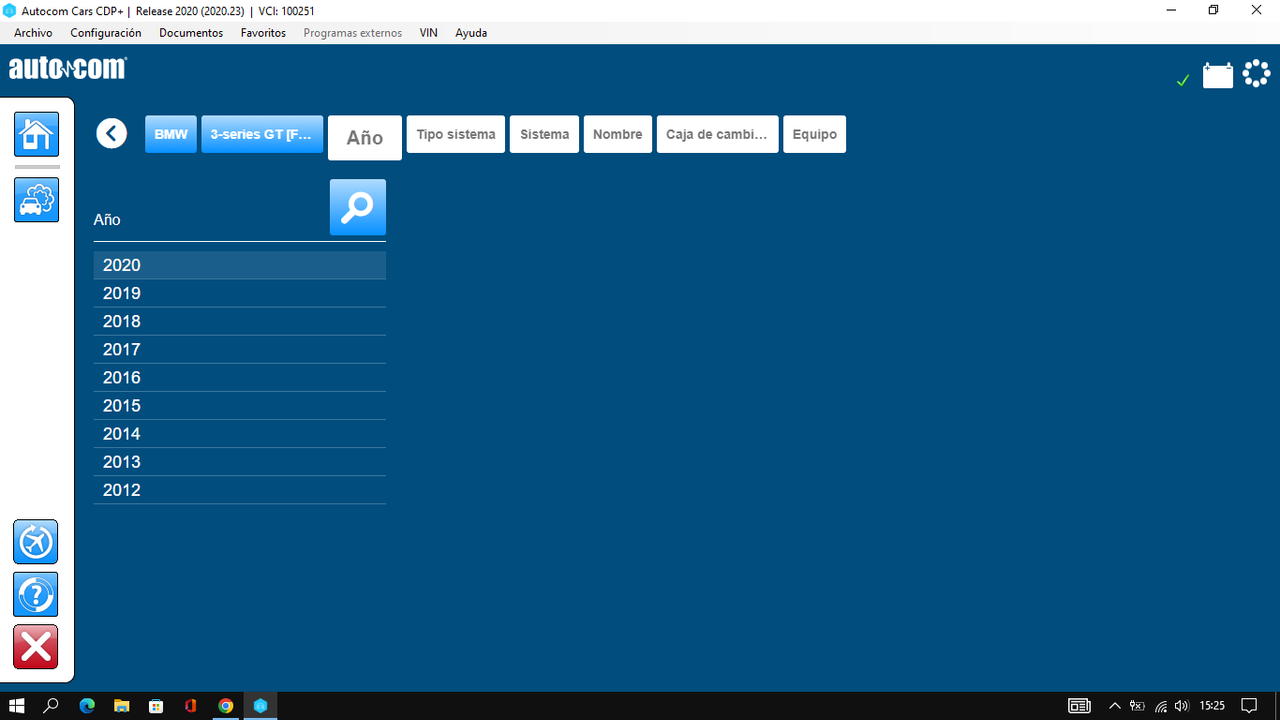Screen dimensions: 1280x720
Task: Select year 2016 in the list
Action: tap(240, 377)
